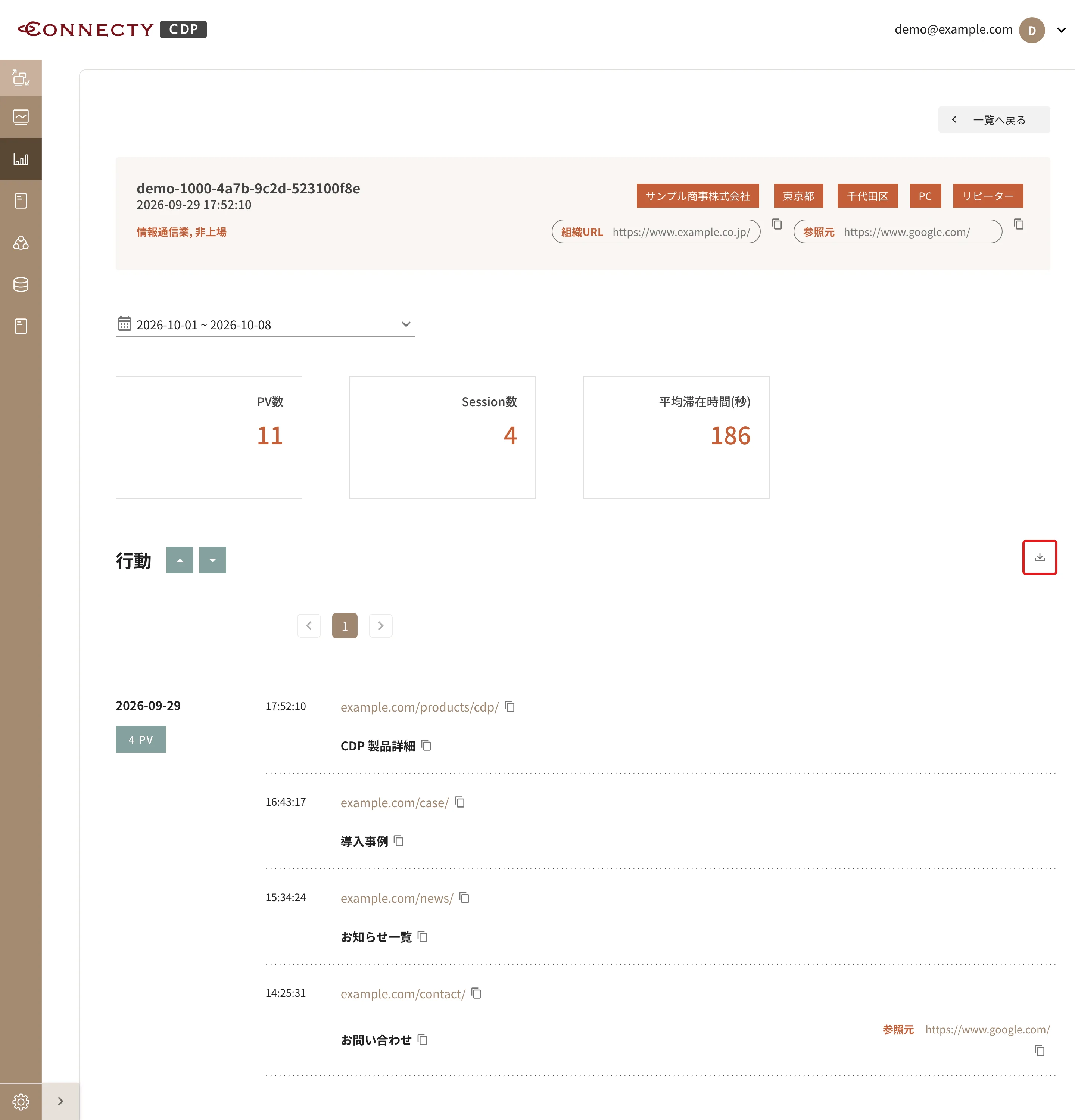Copy the referrer URL in header card
This screenshot has height=1120, width=1075.
[x=1019, y=224]
